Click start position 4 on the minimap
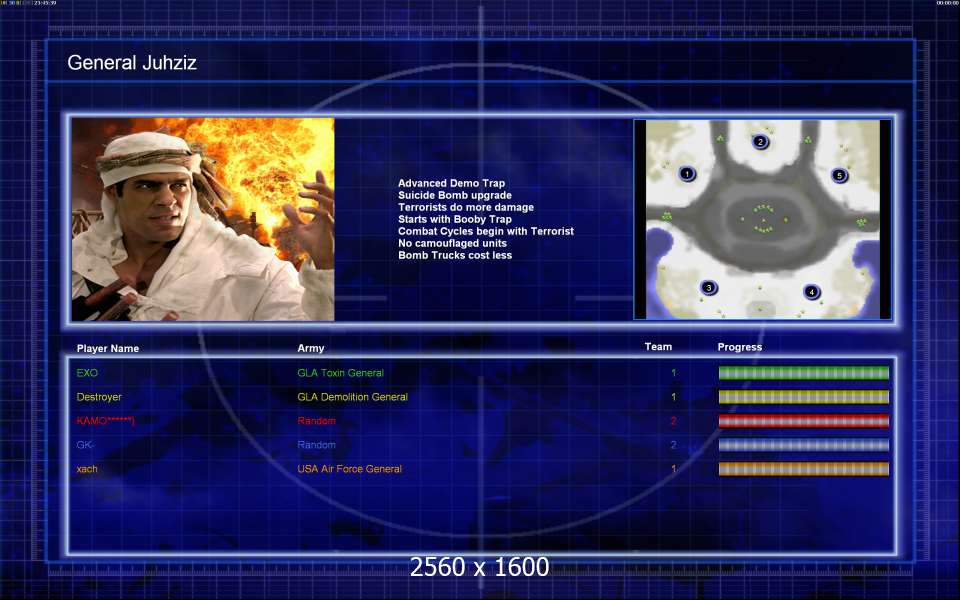The image size is (960, 600). (x=812, y=292)
